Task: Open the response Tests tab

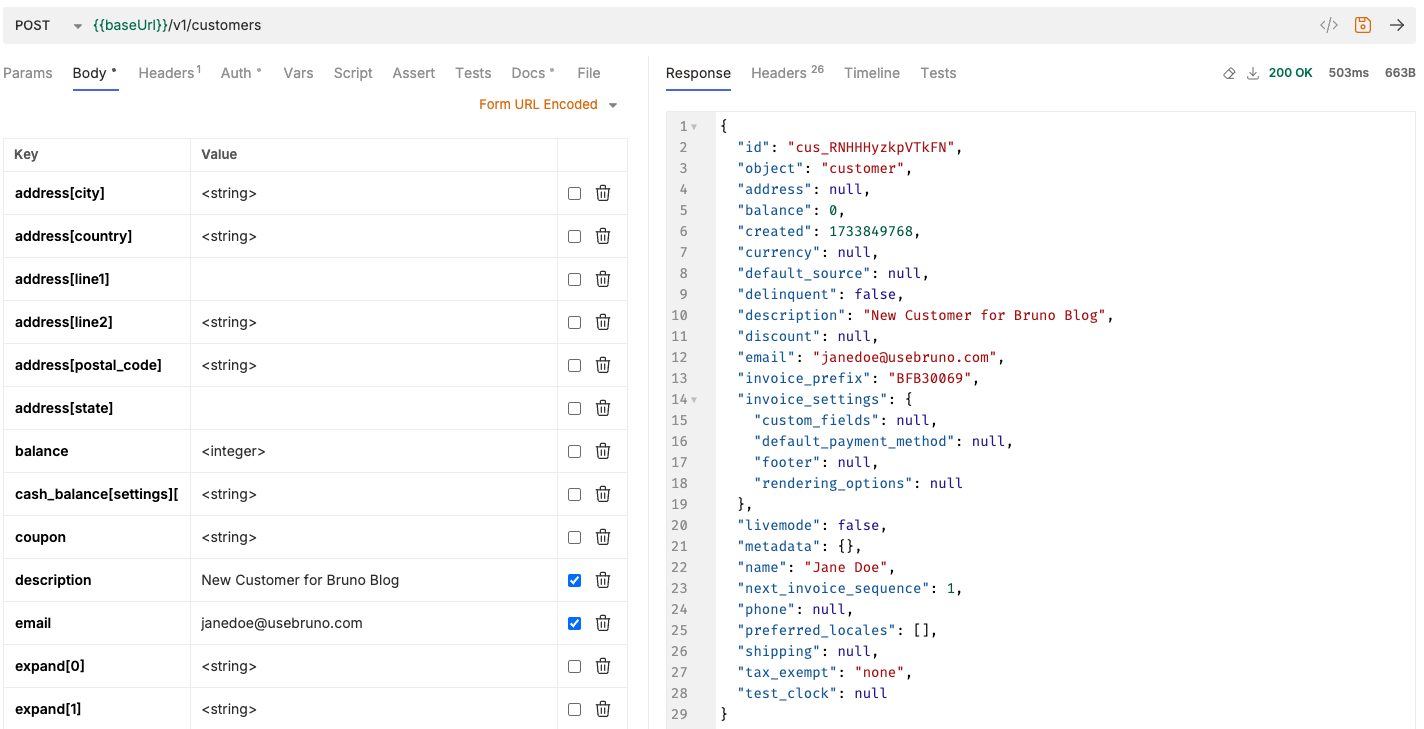Action: pos(938,73)
